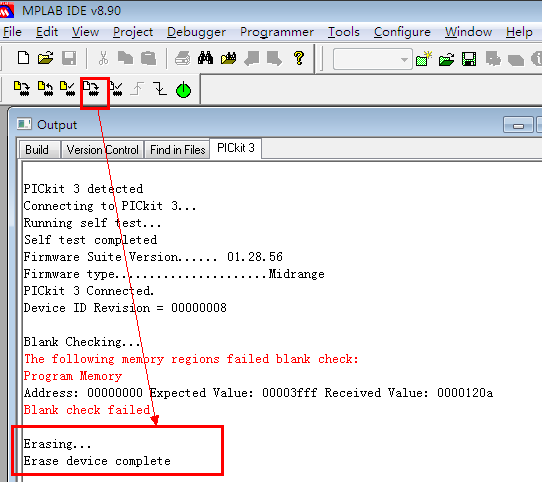Viewport: 542px width, 482px height.
Task: Click the 'Running self test...' line
Action: 92,223
